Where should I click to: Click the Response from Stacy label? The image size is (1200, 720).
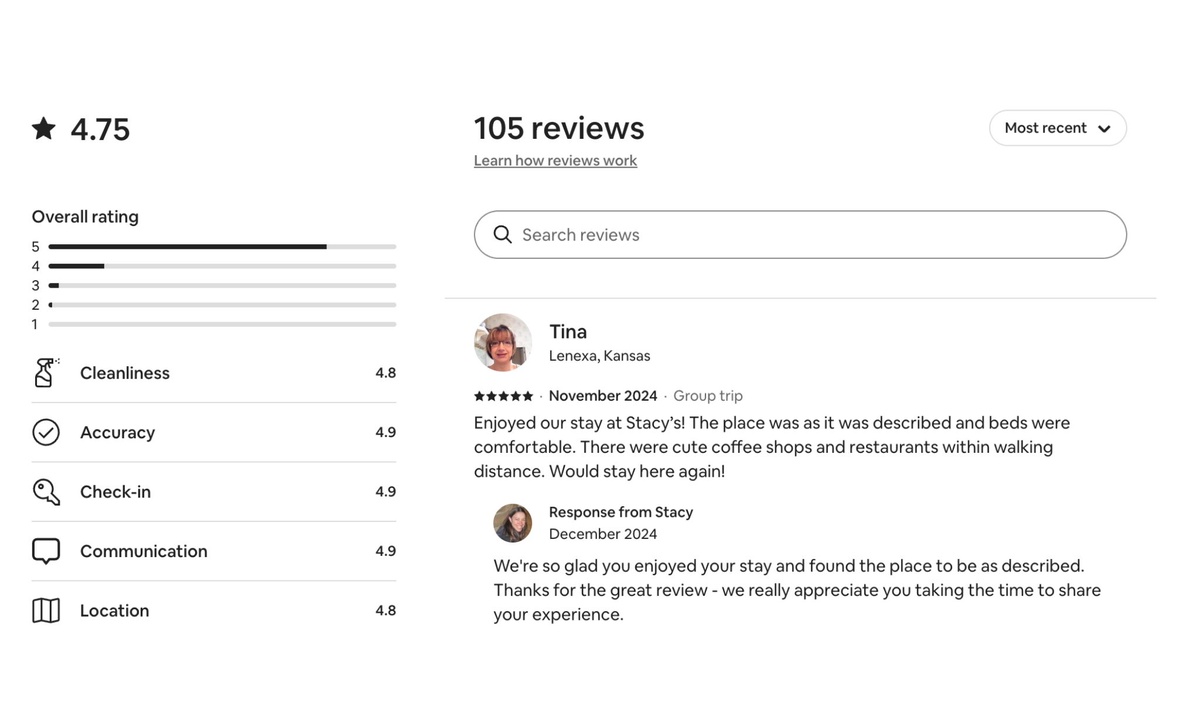click(621, 512)
